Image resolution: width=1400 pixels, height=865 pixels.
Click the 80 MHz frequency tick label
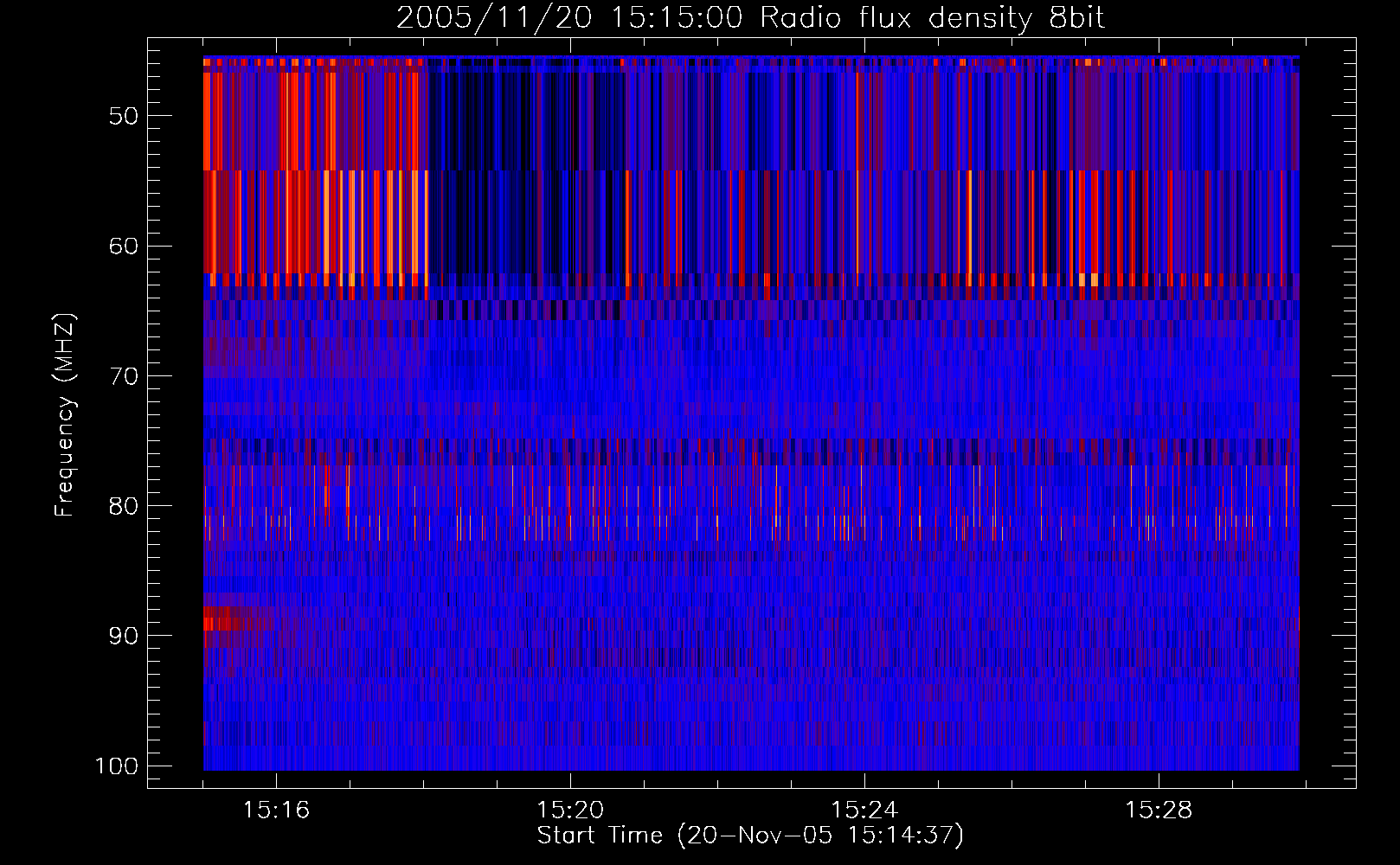[x=124, y=506]
